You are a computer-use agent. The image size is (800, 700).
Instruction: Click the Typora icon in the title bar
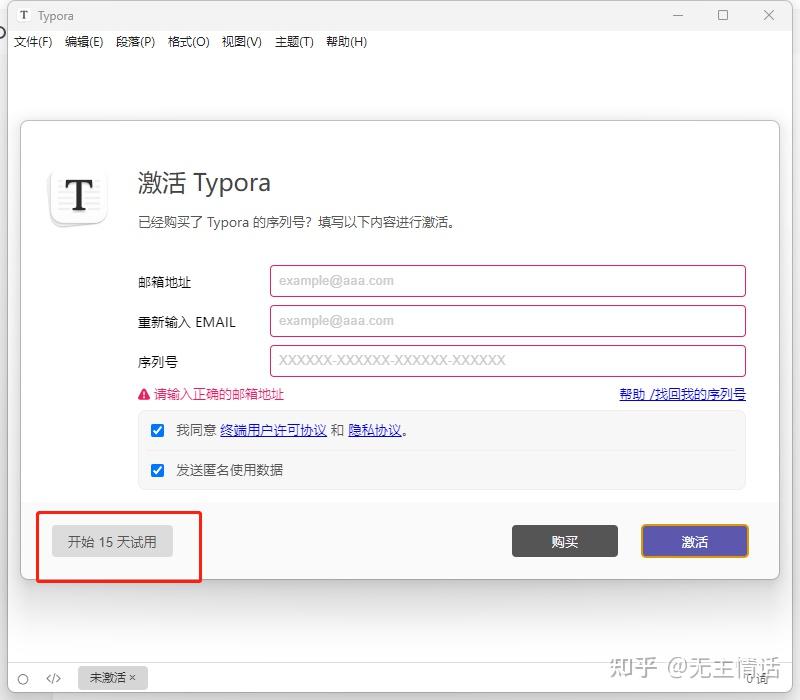(23, 15)
